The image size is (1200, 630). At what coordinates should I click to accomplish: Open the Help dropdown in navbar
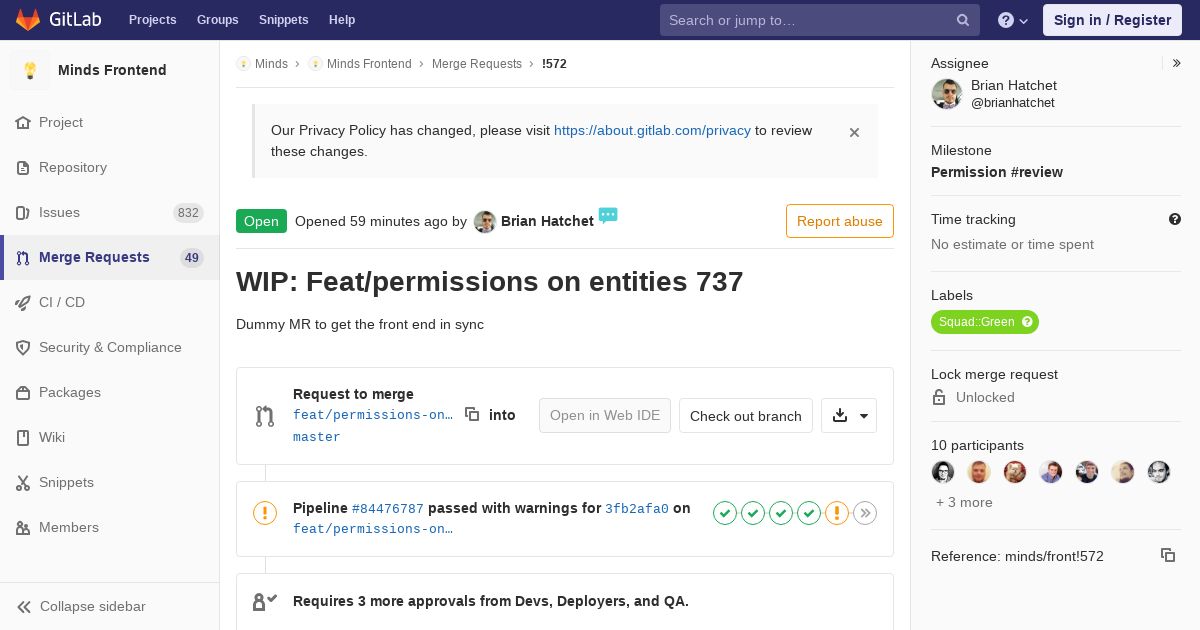click(x=1013, y=20)
